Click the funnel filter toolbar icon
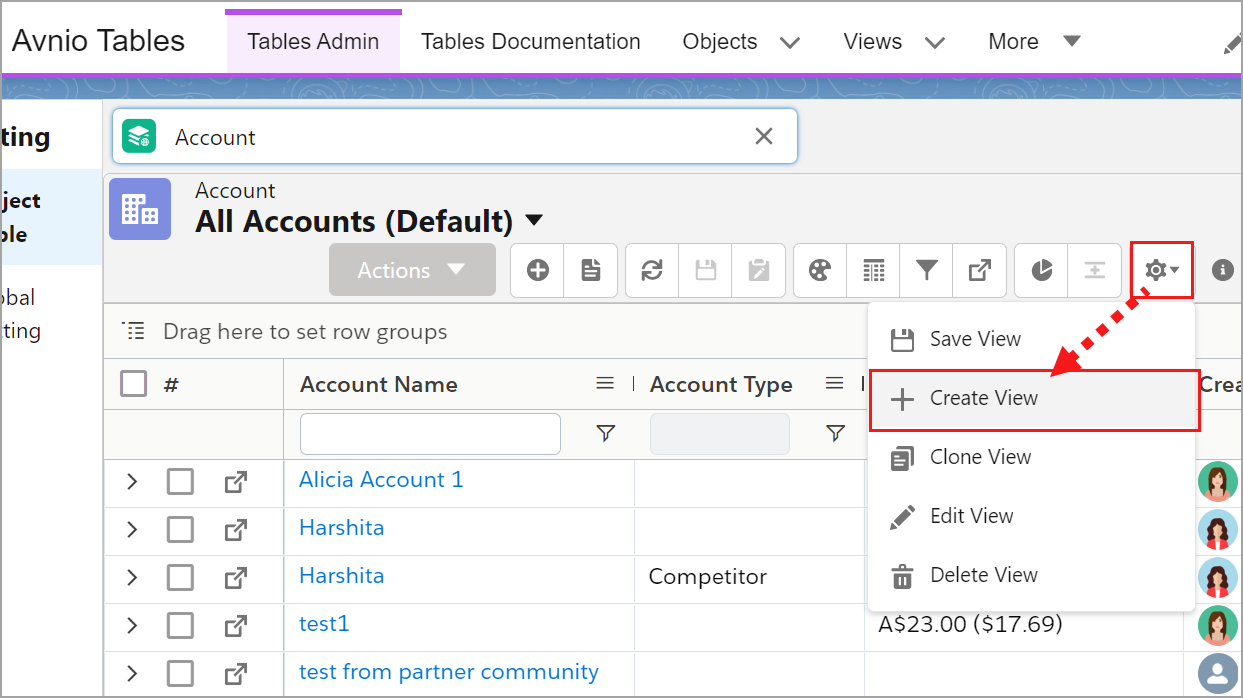The height and width of the screenshot is (698, 1243). (927, 270)
